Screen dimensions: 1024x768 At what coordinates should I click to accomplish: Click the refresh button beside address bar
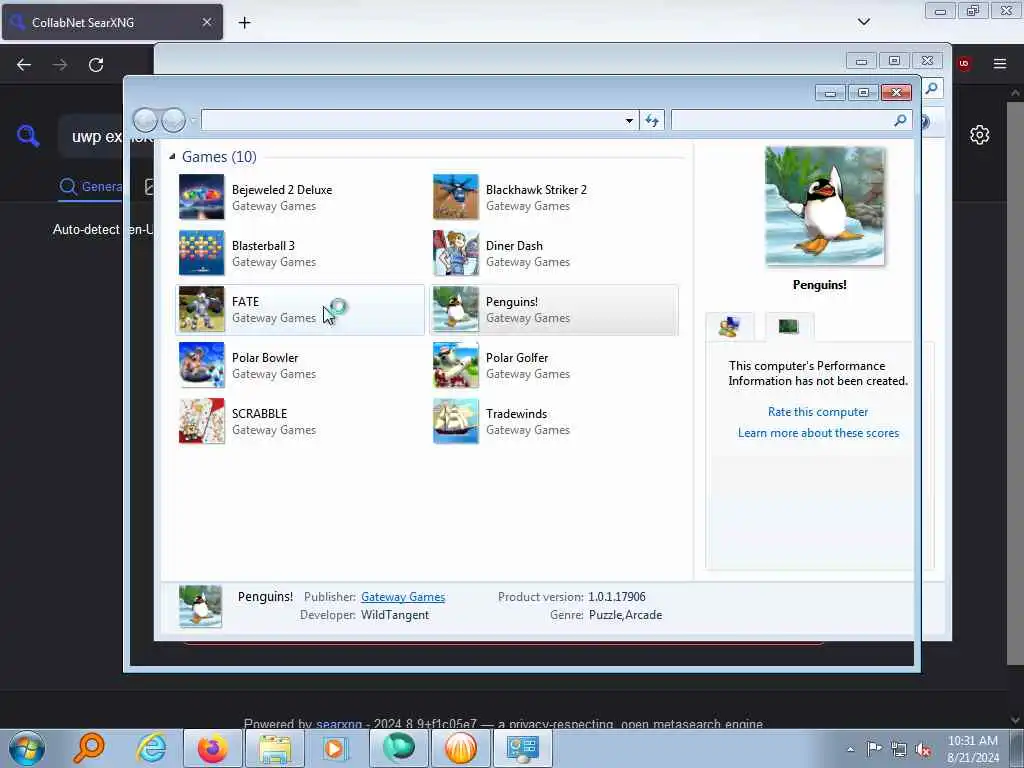click(652, 120)
